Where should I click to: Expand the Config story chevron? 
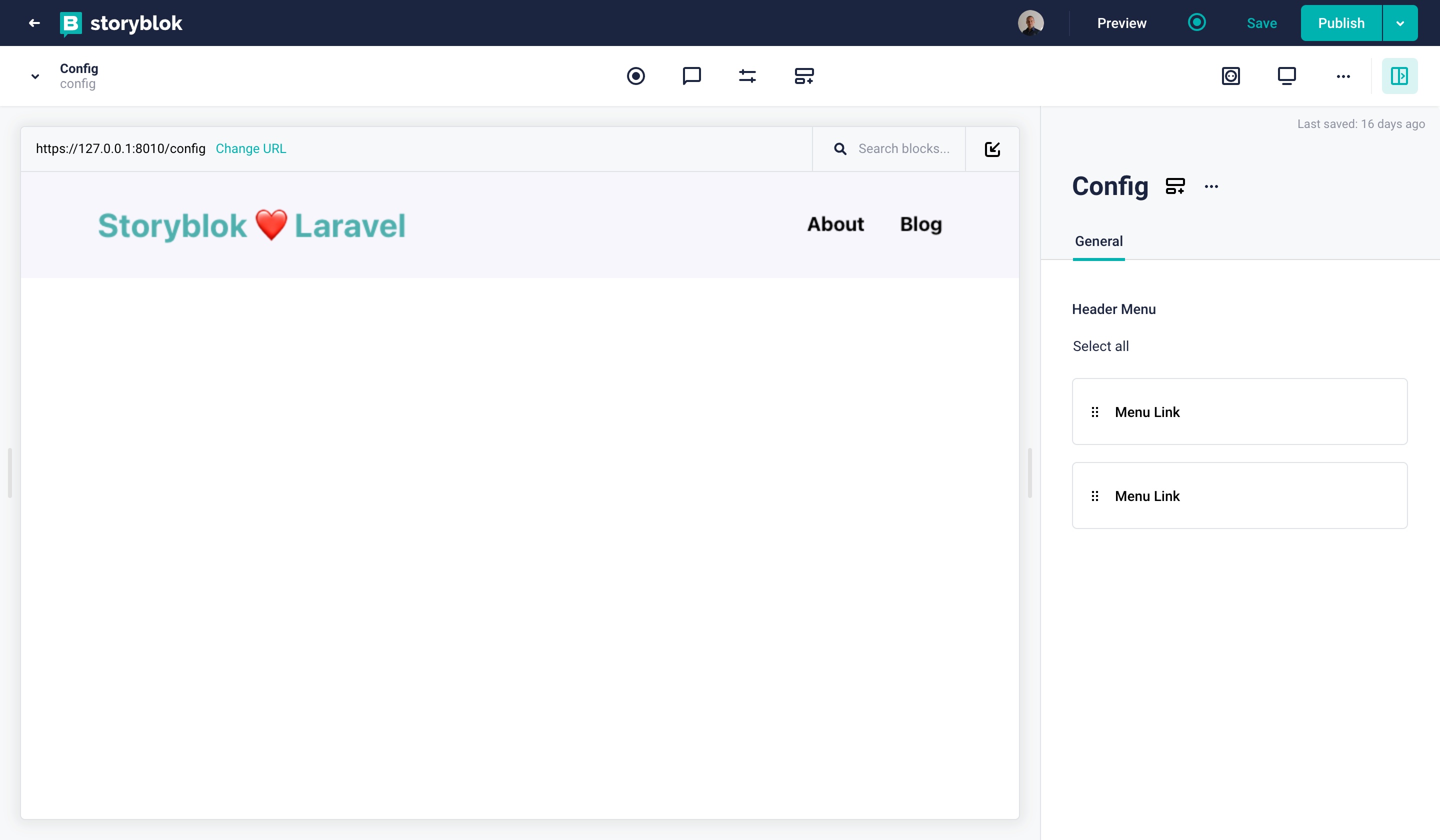click(x=35, y=76)
